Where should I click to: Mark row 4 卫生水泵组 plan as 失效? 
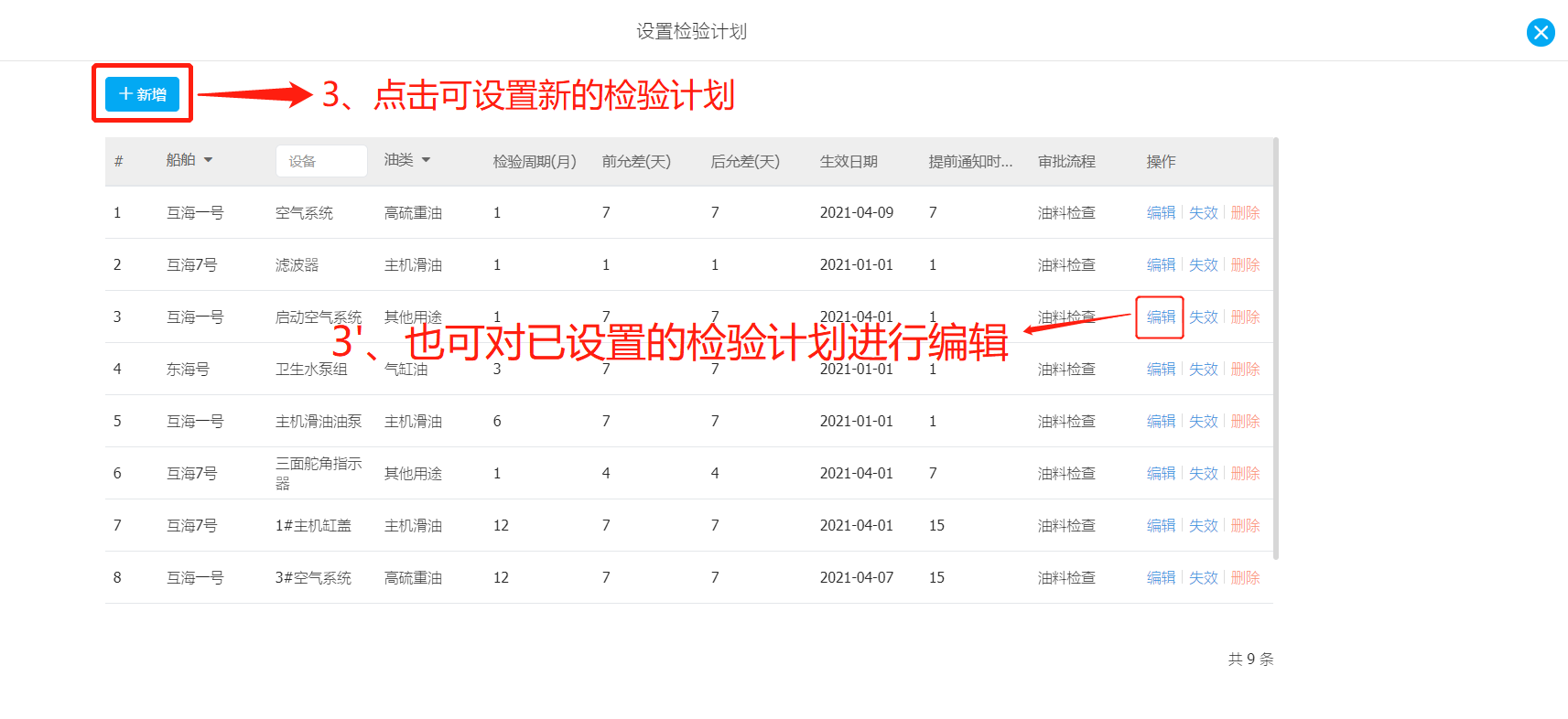1203,369
